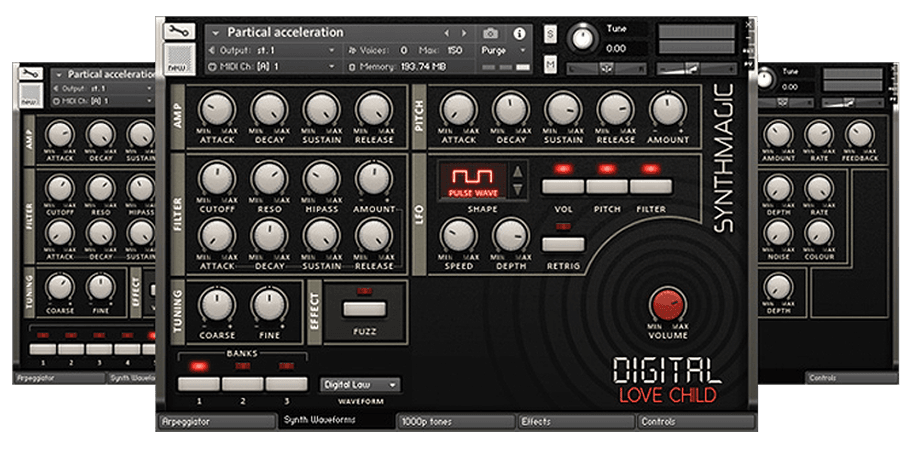Click the FEEDBACK knob in right window
911x450 pixels.
click(x=860, y=134)
